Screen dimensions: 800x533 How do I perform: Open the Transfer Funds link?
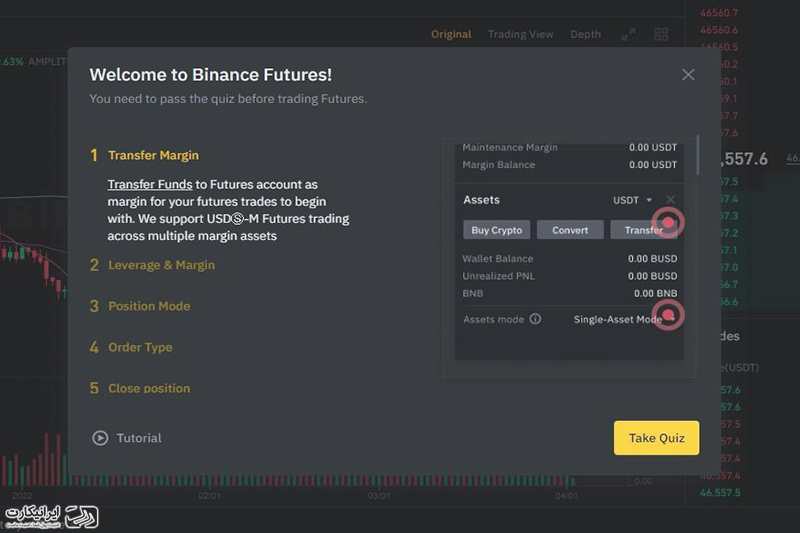click(x=149, y=184)
